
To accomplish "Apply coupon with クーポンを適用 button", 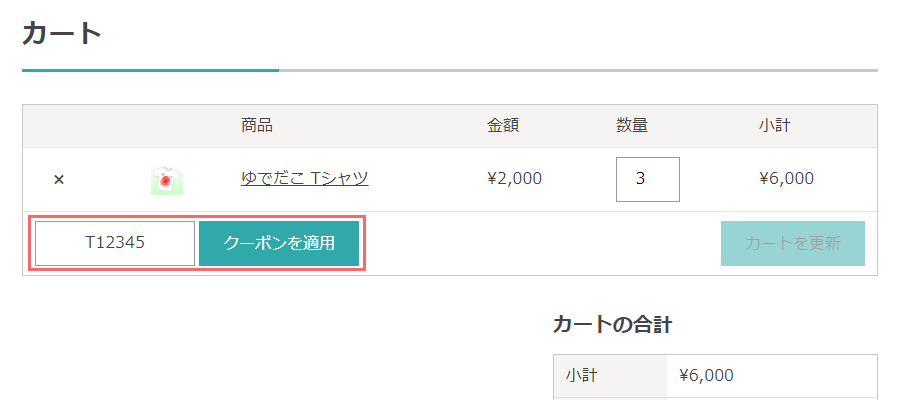I will pyautogui.click(x=279, y=244).
